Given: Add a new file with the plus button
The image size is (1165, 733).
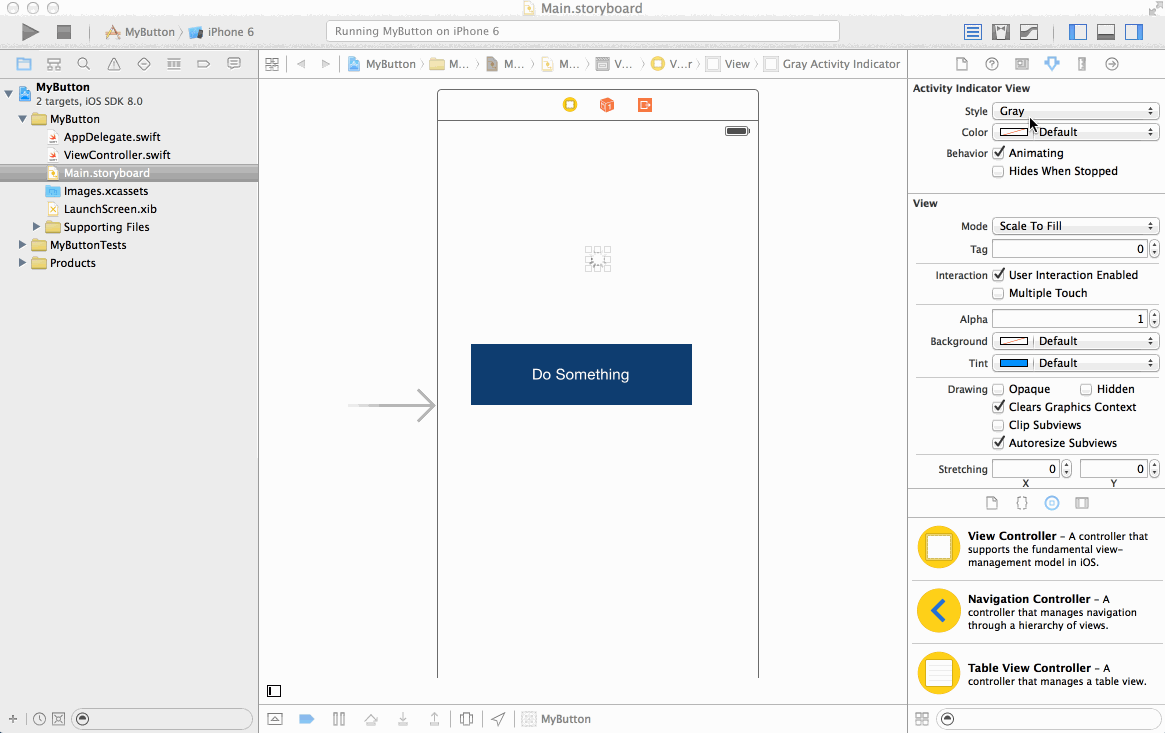Looking at the screenshot, I should coord(13,719).
